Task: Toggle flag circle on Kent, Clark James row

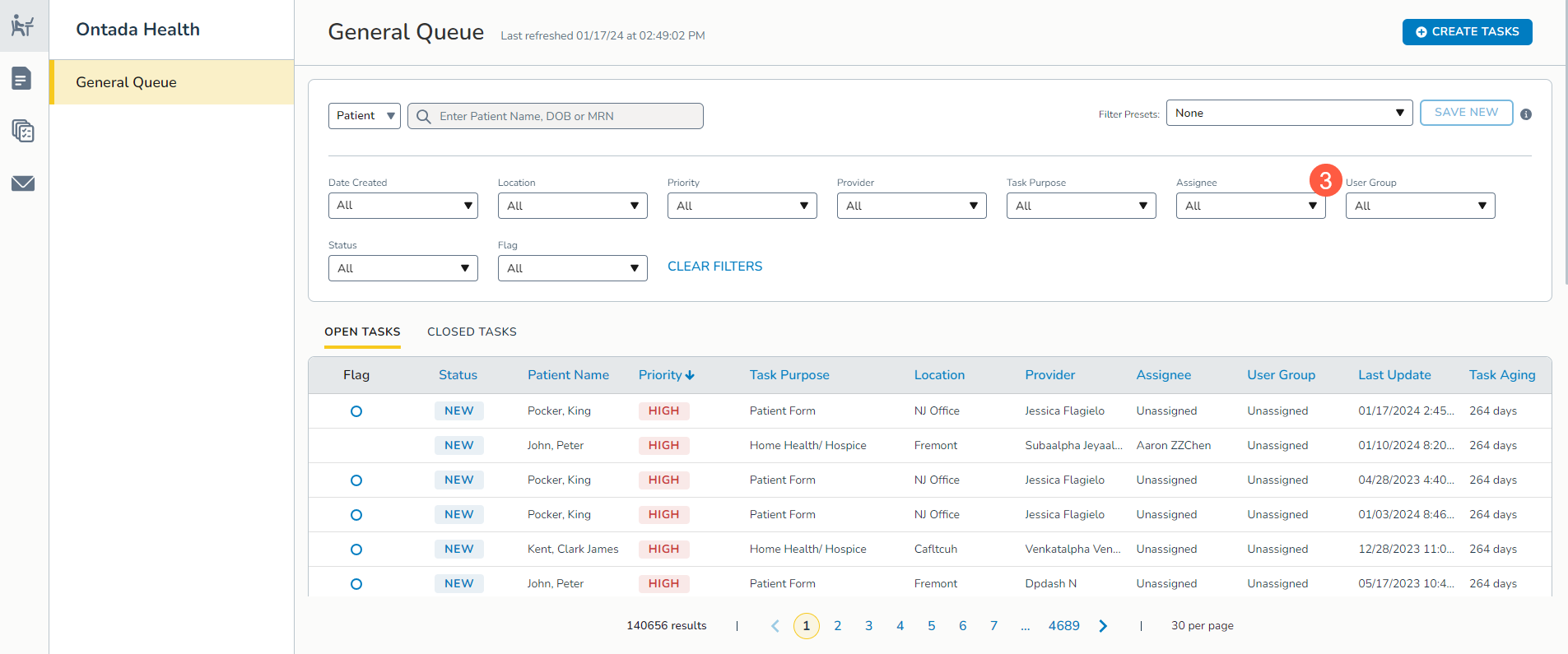Action: click(356, 550)
